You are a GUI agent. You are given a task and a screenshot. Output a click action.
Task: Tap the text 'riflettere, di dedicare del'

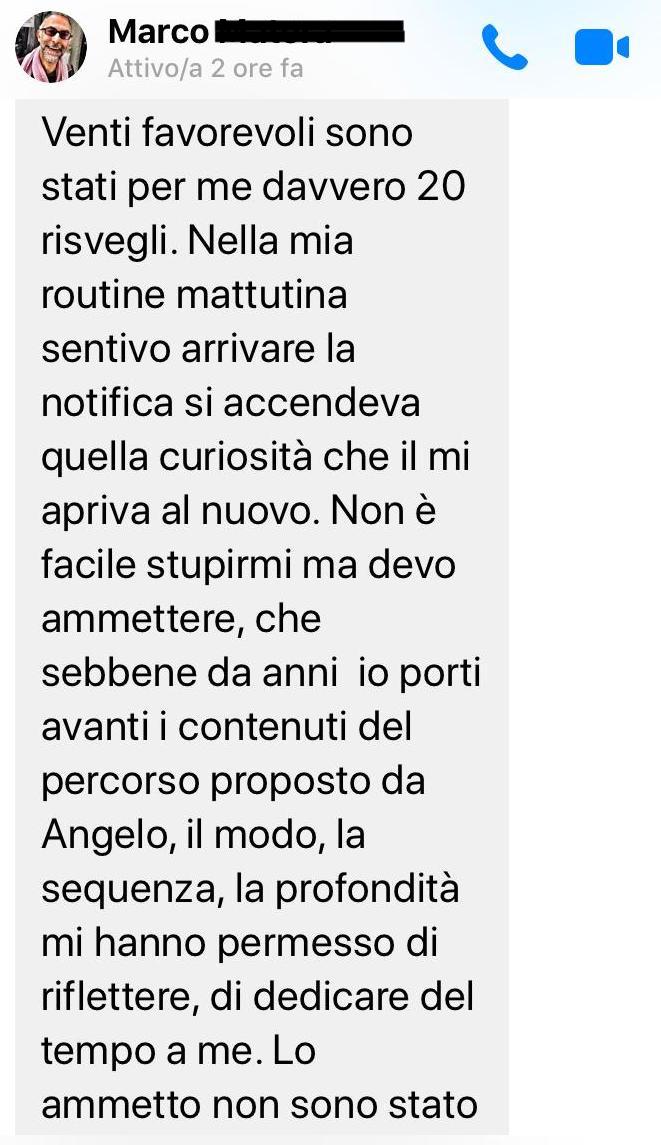[258, 997]
